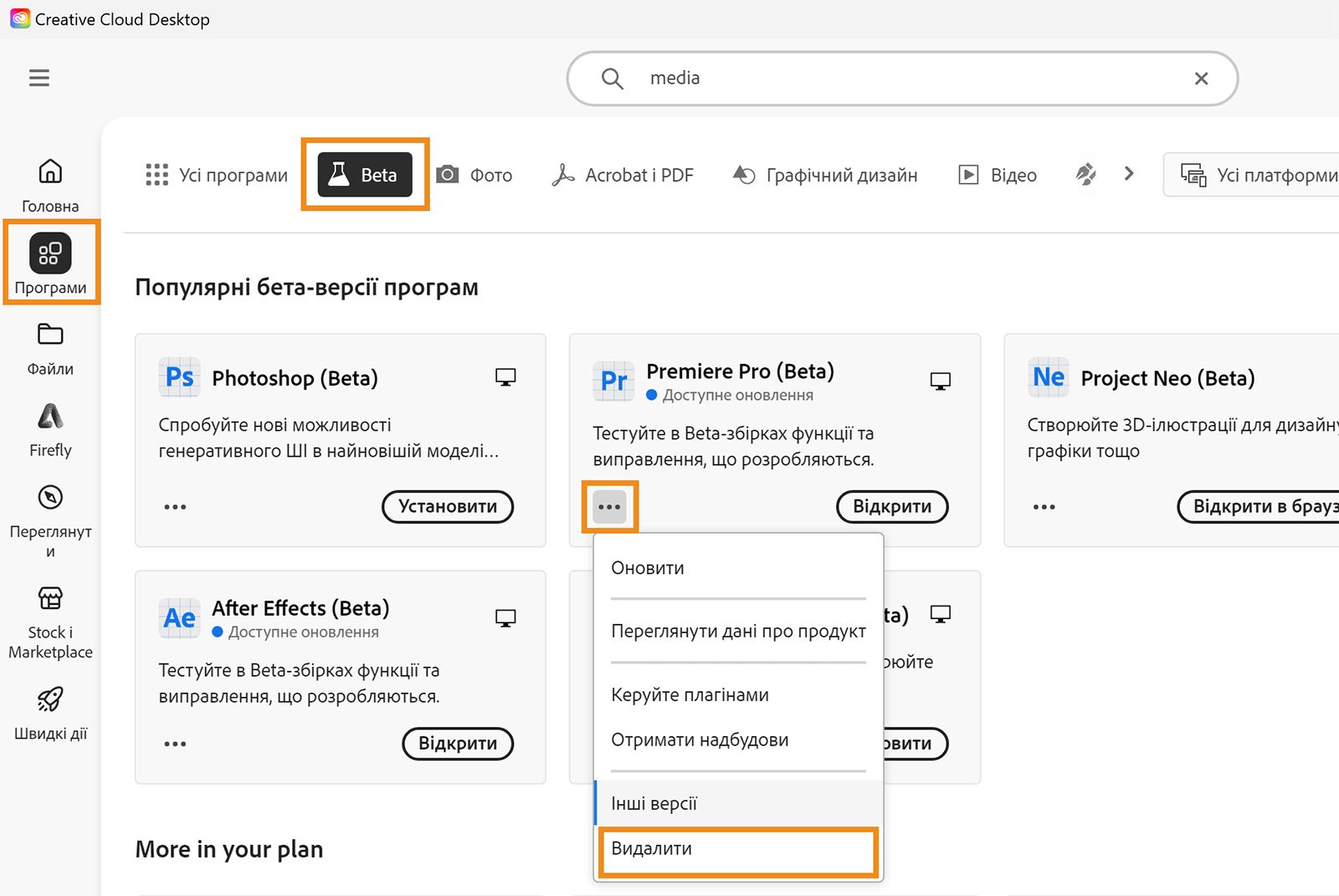
Task: Click the After Effects (Beta) Ae icon
Action: [x=179, y=618]
